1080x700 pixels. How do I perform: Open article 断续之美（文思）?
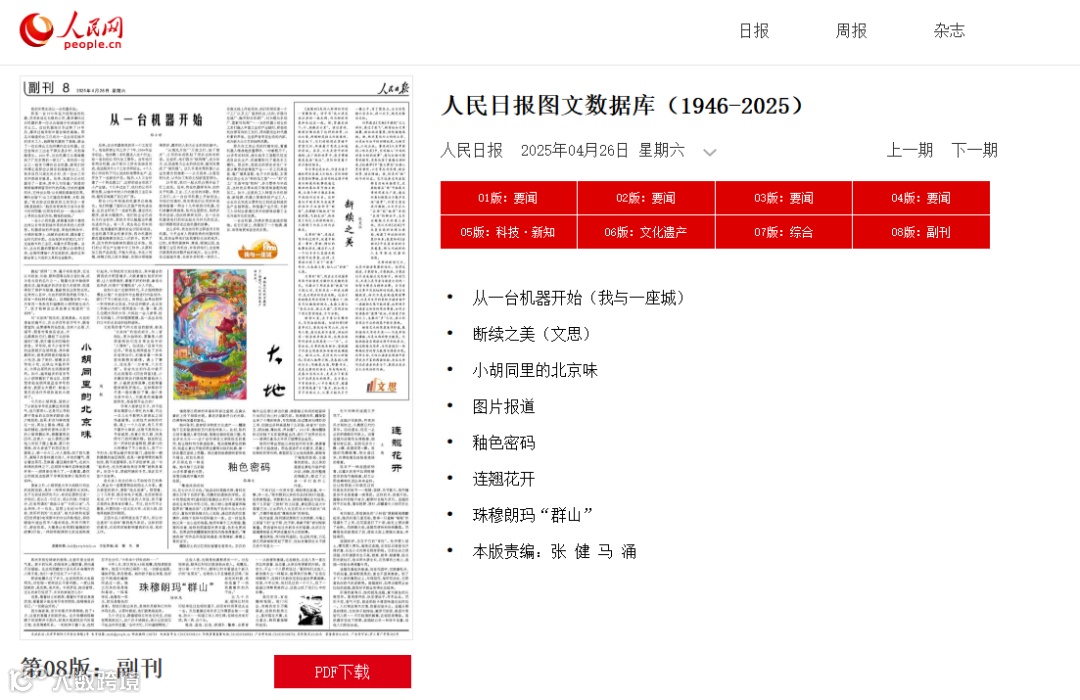(527, 333)
